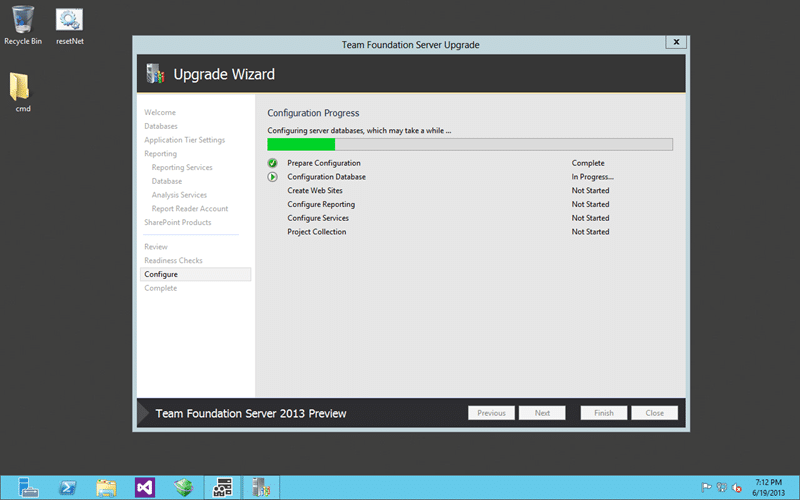
Task: Click the 'In Progress...' status text
Action: [592, 177]
